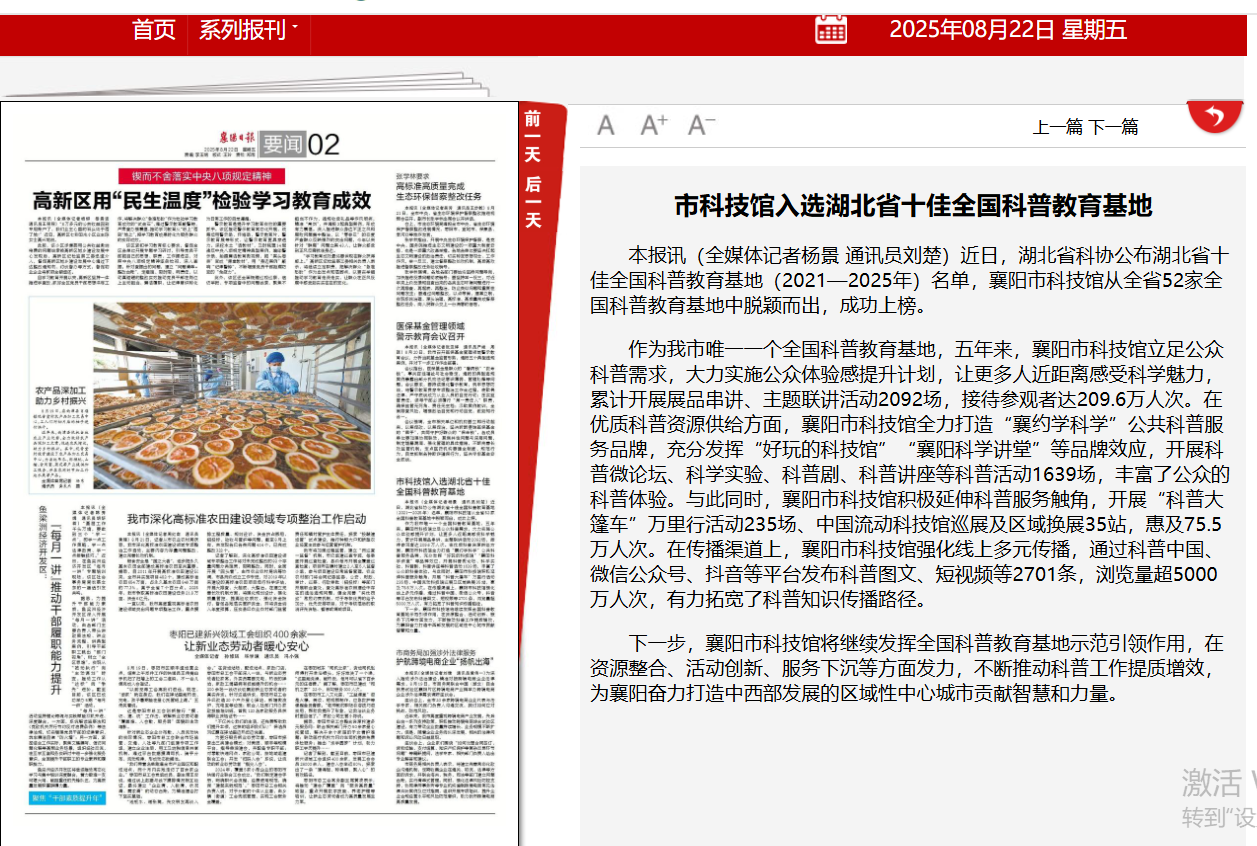Select the 系列报刊 menu item

tap(243, 30)
